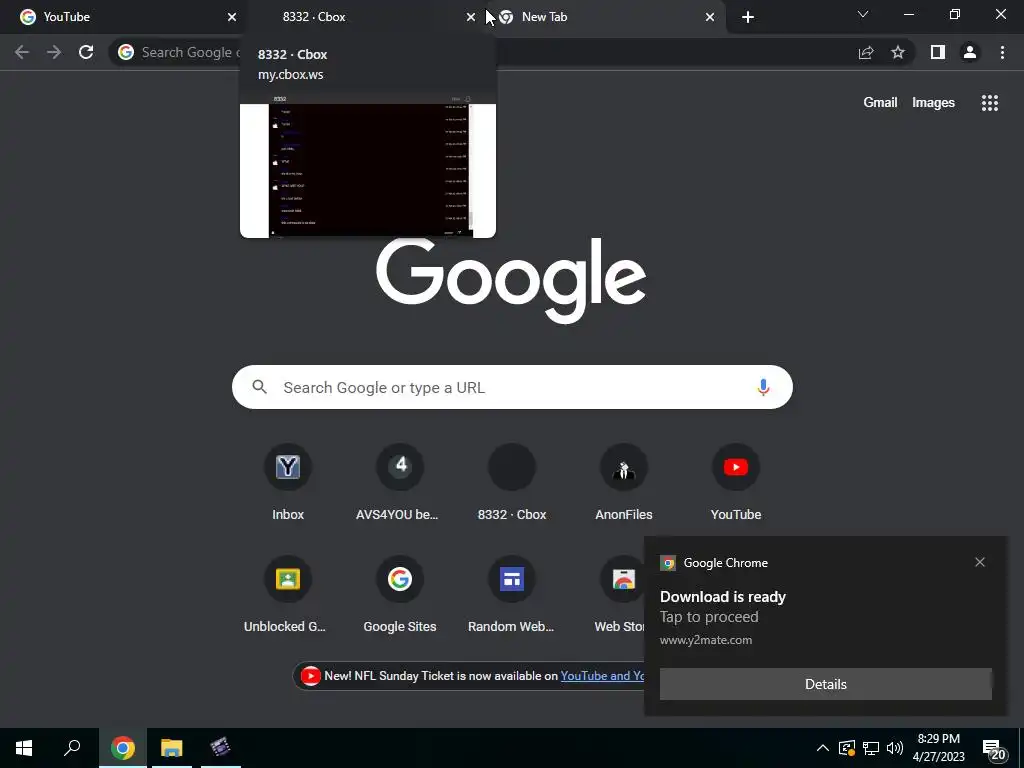Open File Explorer from taskbar
The height and width of the screenshot is (768, 1024).
click(172, 748)
